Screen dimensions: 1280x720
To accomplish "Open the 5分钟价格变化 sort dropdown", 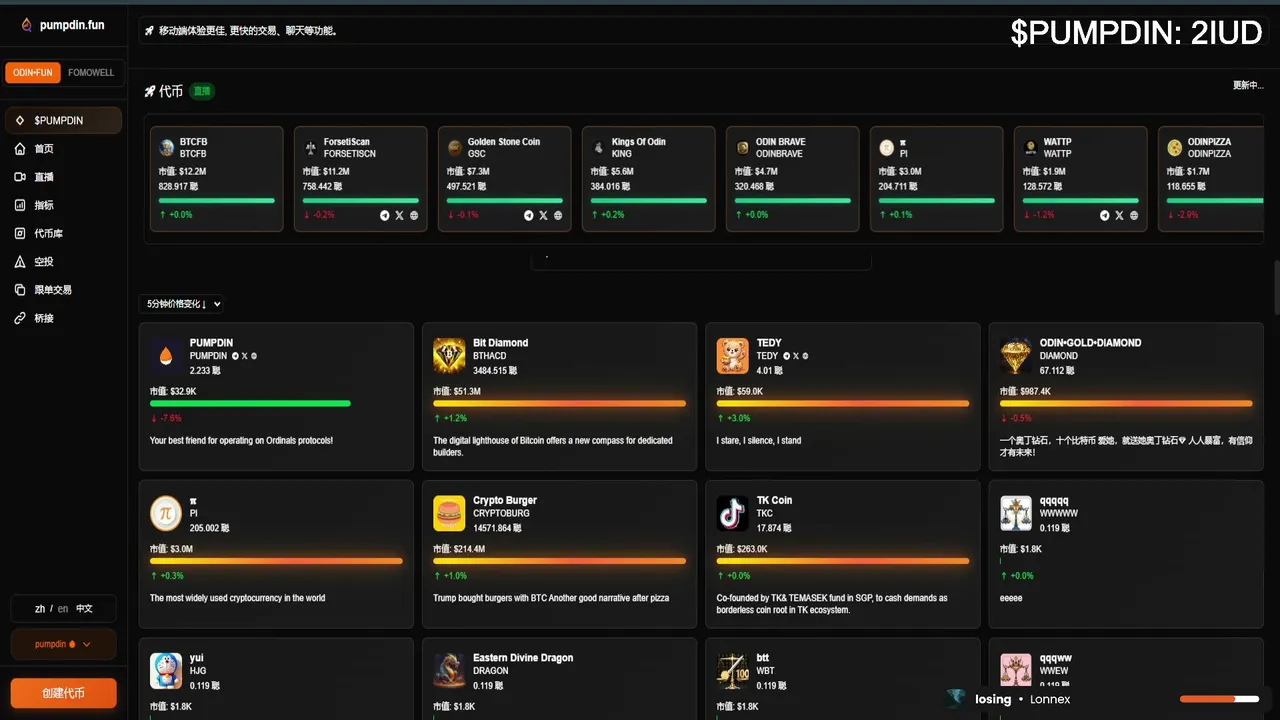I will pyautogui.click(x=182, y=304).
